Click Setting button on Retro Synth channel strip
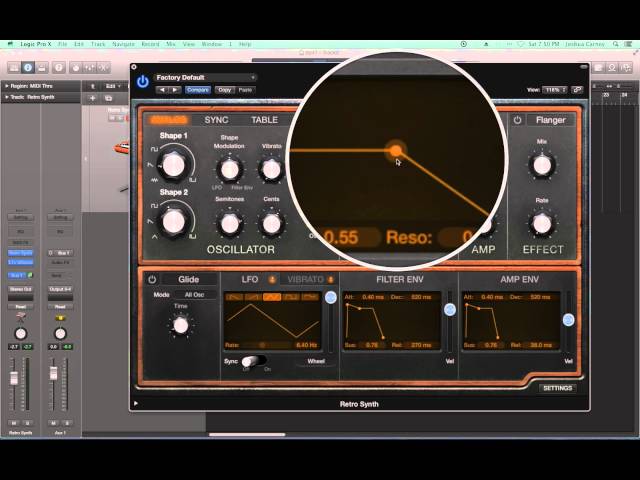 [20, 218]
